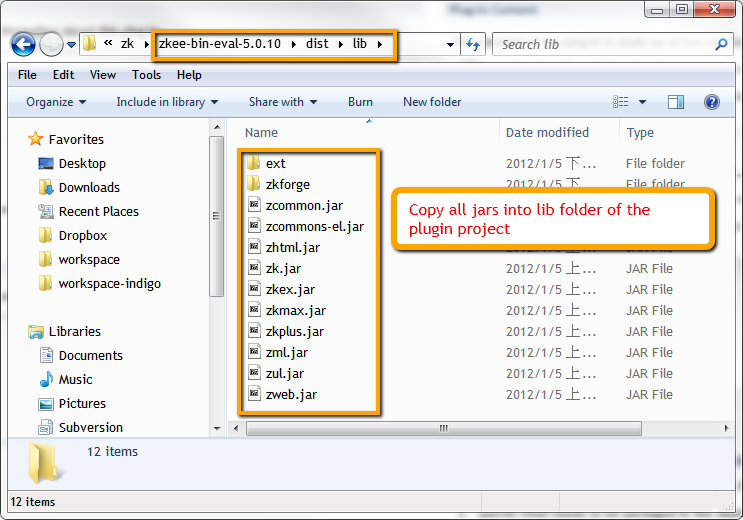Click the horizontal scrollbar in file list

tap(440, 429)
